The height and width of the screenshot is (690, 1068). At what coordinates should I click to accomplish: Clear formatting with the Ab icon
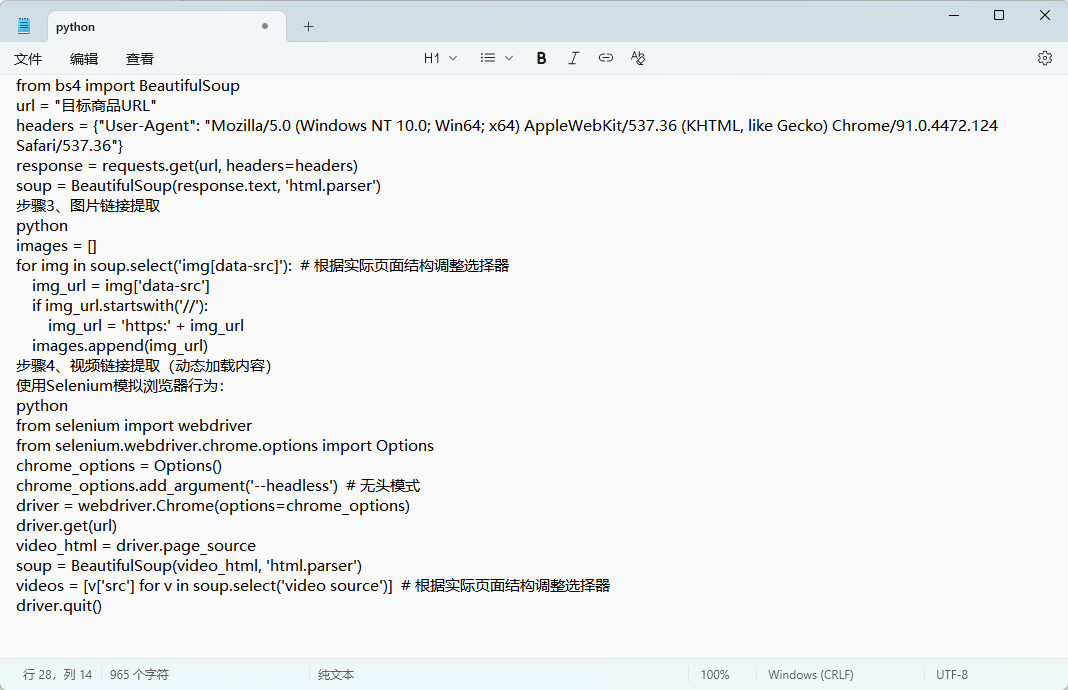638,58
